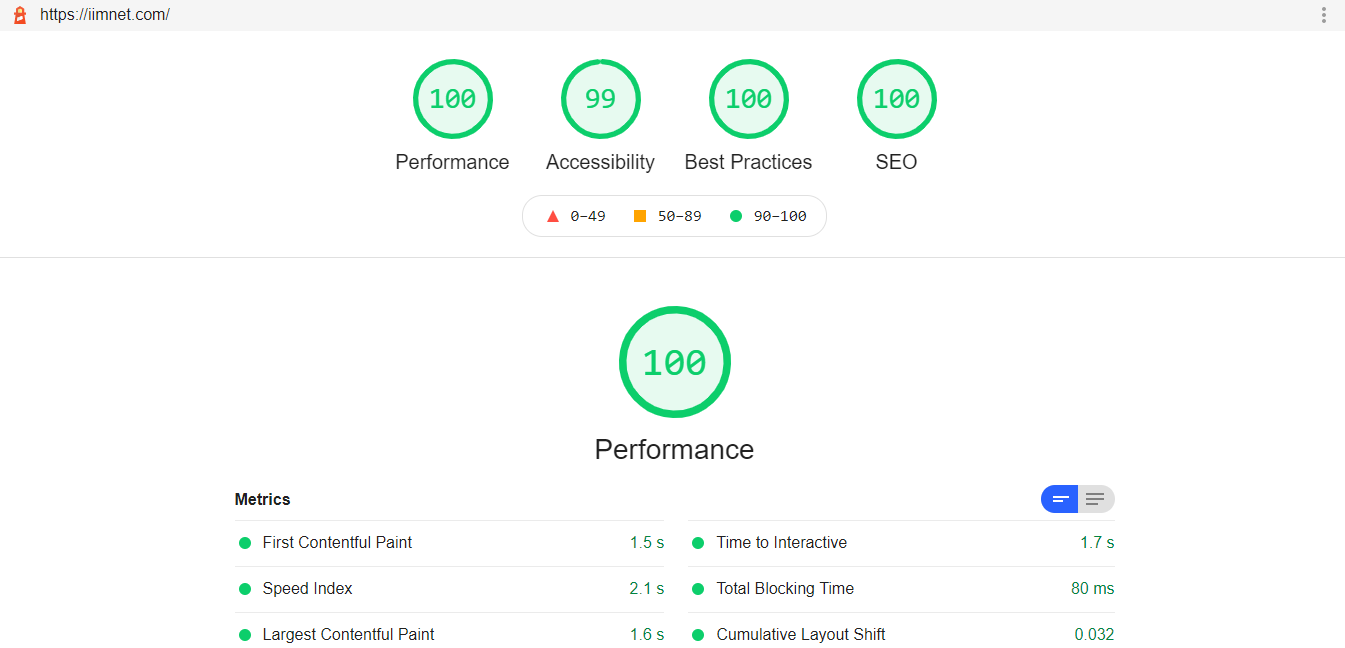Click the Lighthouse logo icon

pos(20,15)
